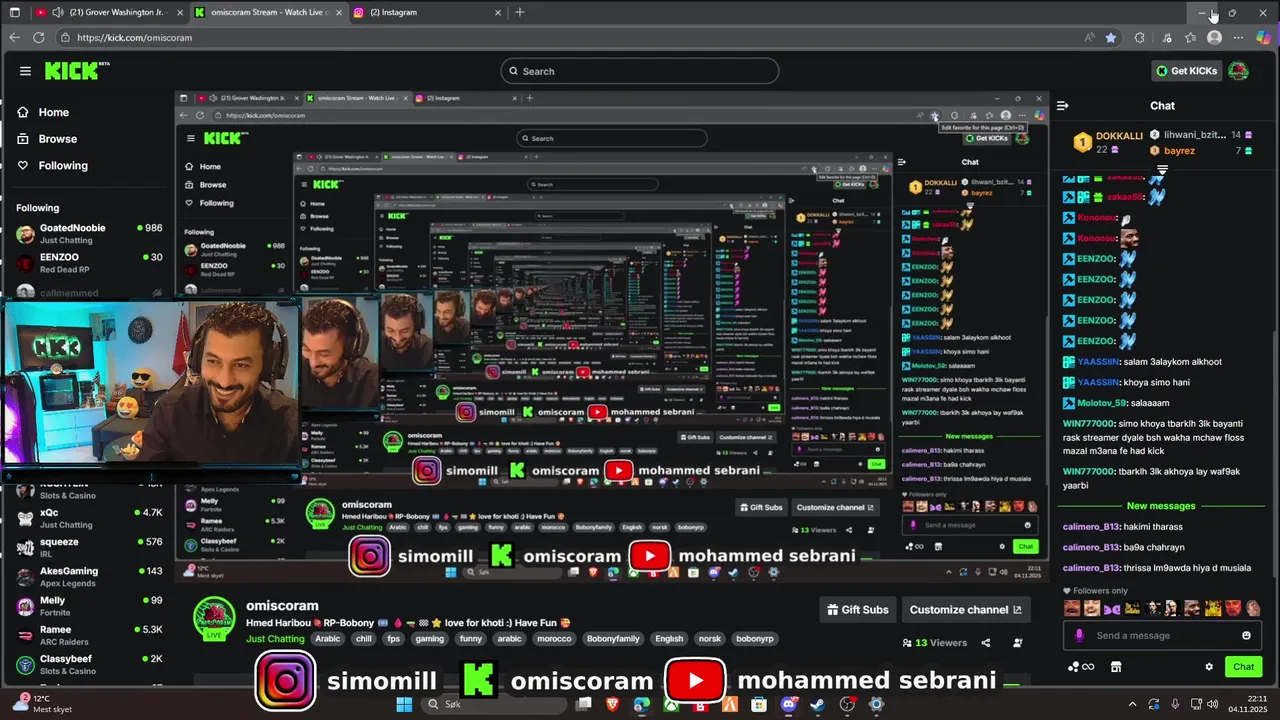Open Customize channel link
The height and width of the screenshot is (720, 1280).
pyautogui.click(x=965, y=609)
